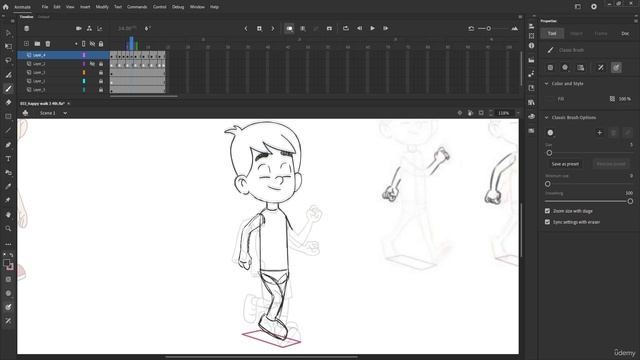Toggle hidden eye on first Layer_2 row
The image size is (640, 360).
pyautogui.click(x=92, y=64)
